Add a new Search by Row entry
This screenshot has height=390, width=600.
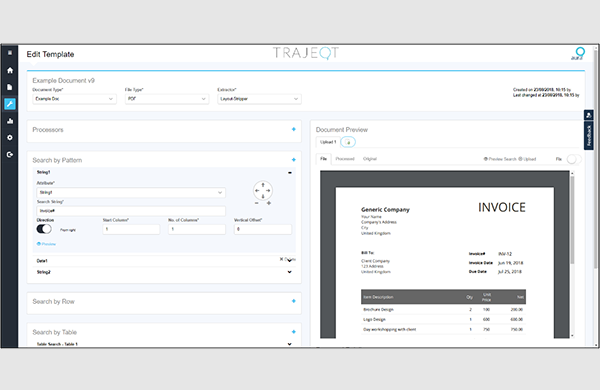pos(293,301)
